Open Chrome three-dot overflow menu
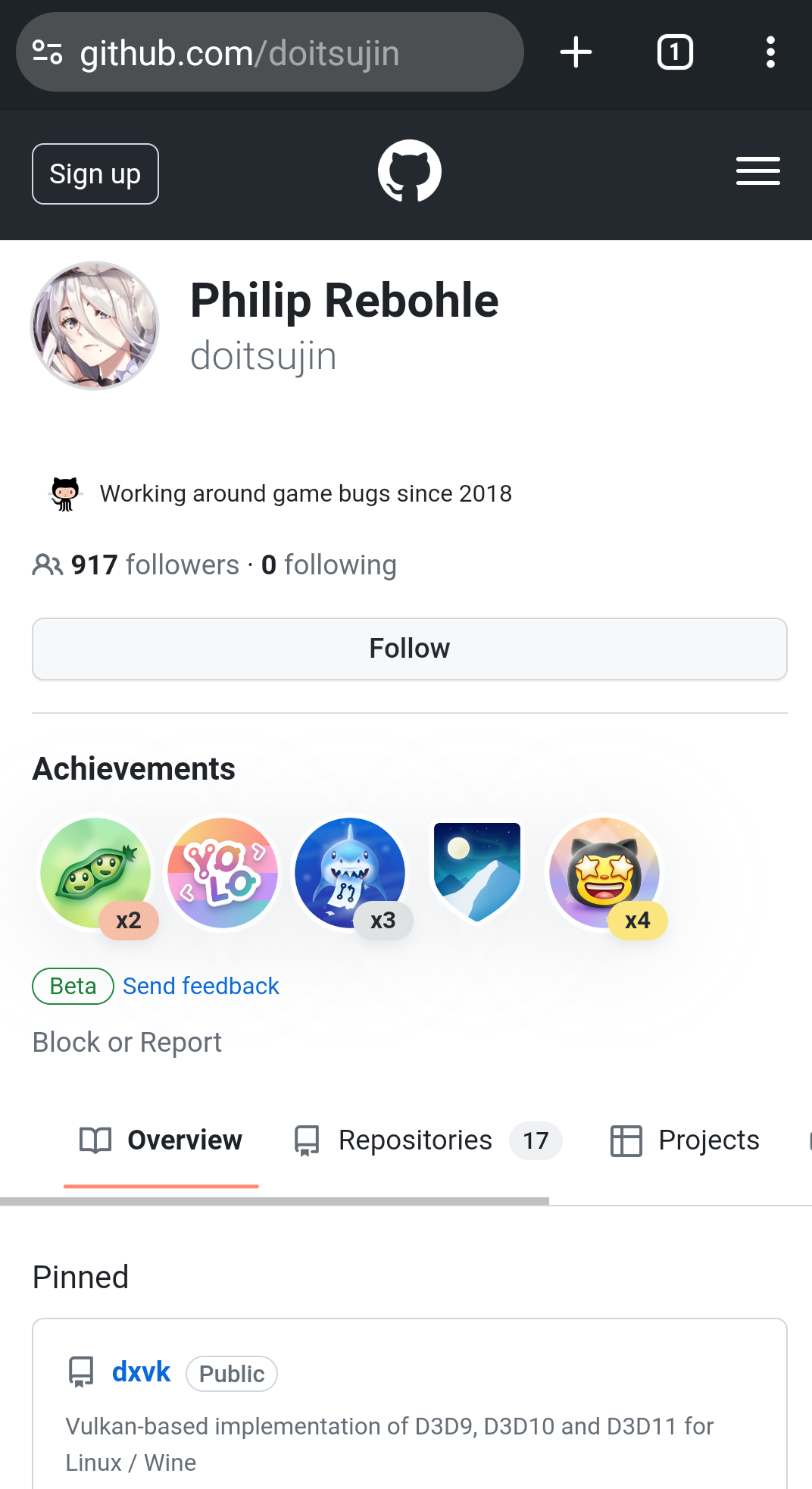 pyautogui.click(x=770, y=52)
